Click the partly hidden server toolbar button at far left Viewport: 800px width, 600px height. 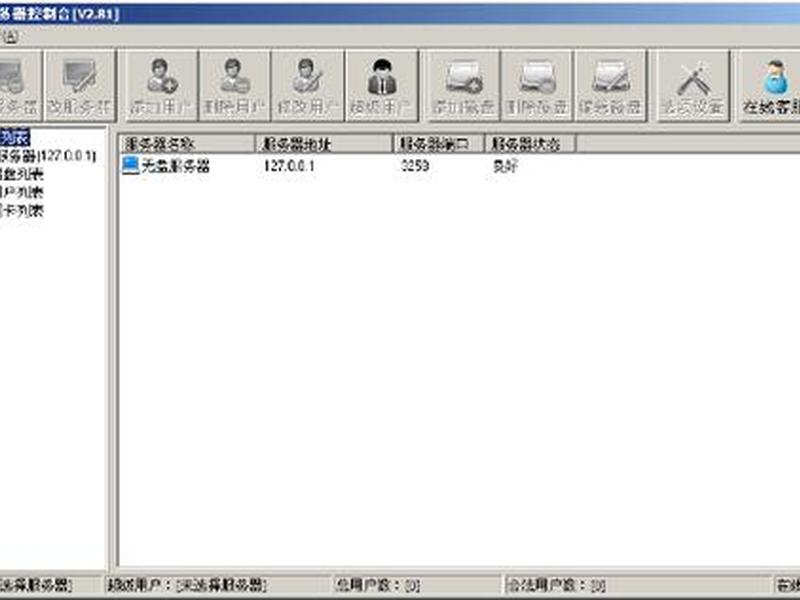[20, 86]
